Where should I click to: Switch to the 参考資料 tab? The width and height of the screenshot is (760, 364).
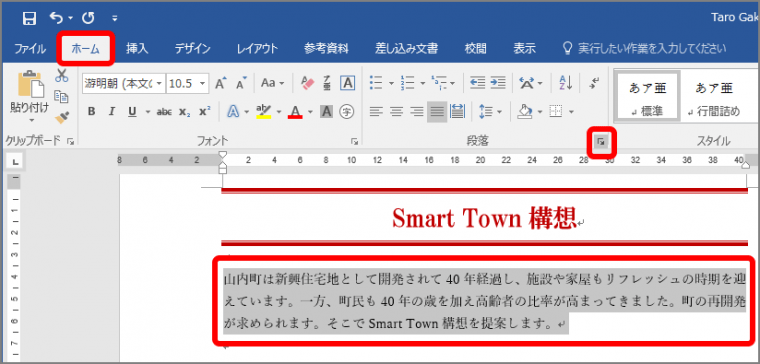pyautogui.click(x=326, y=48)
